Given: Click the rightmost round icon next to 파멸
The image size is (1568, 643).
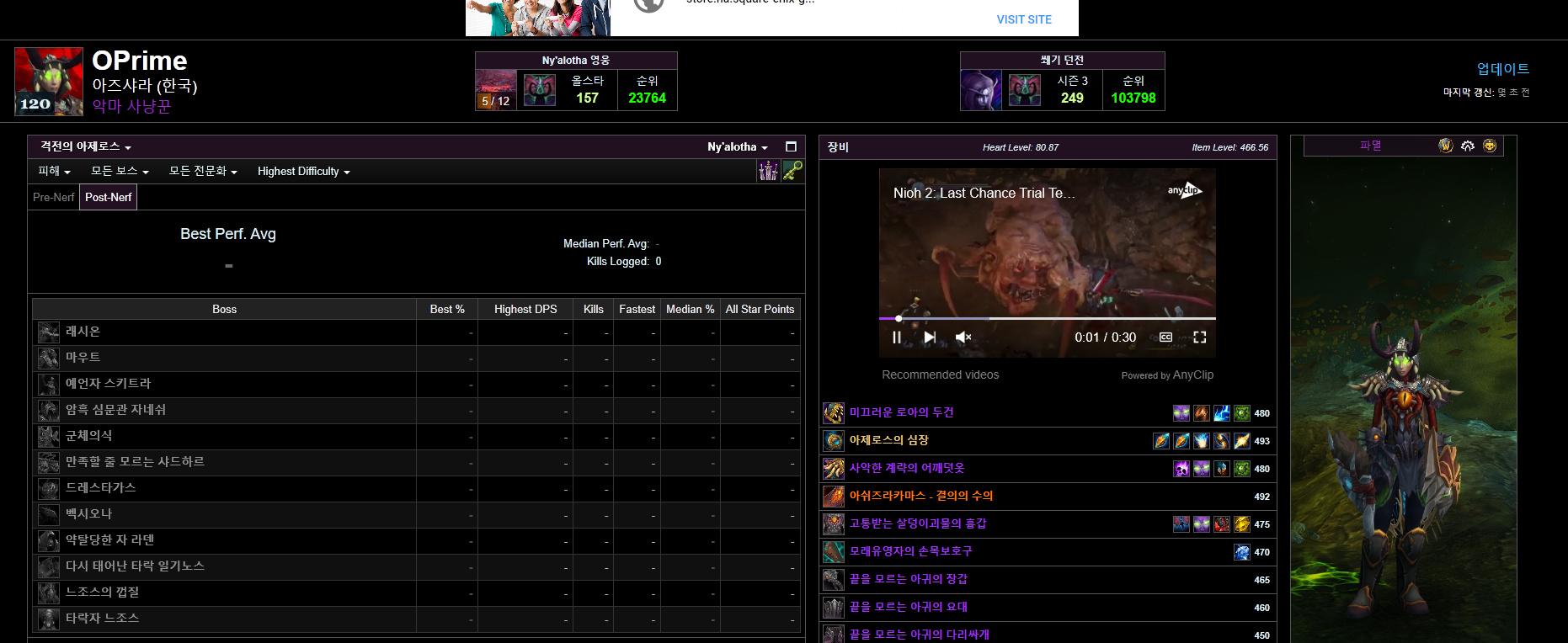Looking at the screenshot, I should tap(1490, 146).
